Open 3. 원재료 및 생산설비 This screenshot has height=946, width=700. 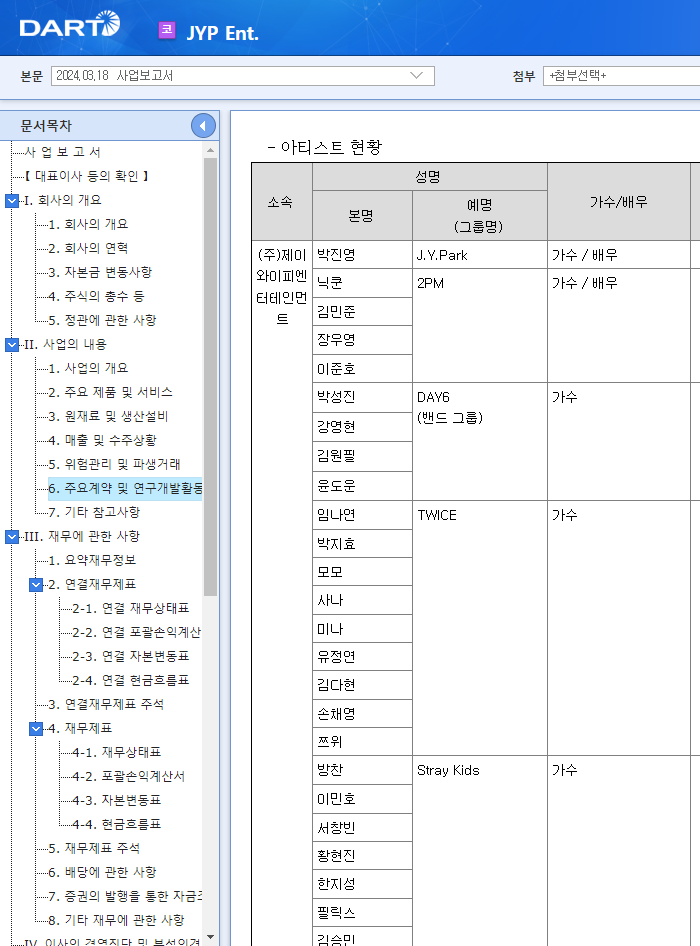point(108,416)
